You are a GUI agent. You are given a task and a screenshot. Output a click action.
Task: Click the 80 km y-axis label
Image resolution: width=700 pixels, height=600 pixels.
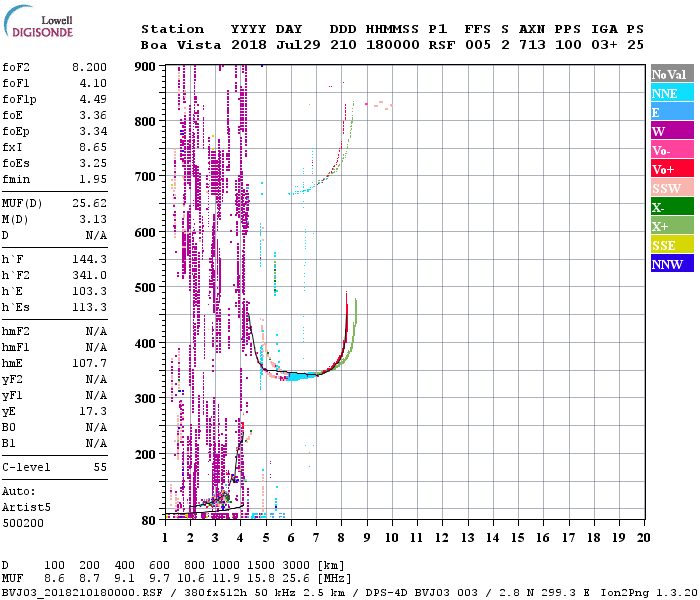point(148,520)
